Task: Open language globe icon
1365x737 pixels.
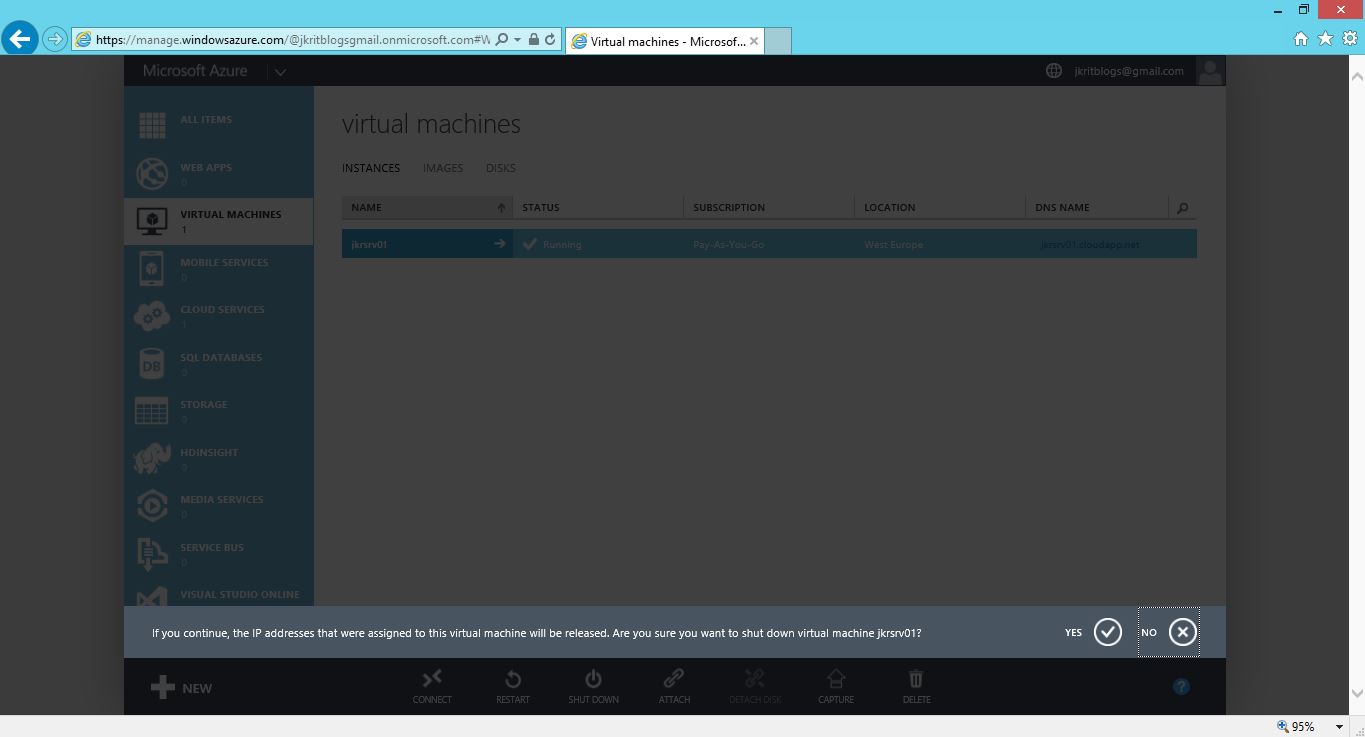Action: (x=1053, y=71)
